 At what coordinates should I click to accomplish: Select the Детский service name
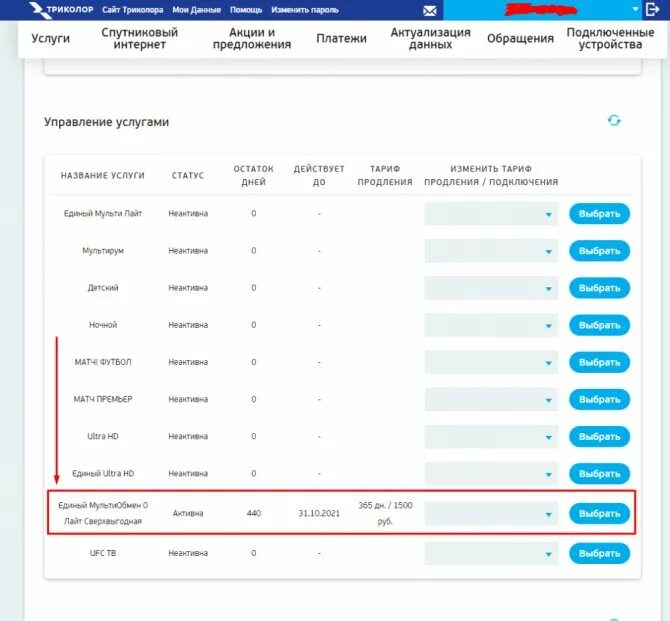click(x=103, y=288)
